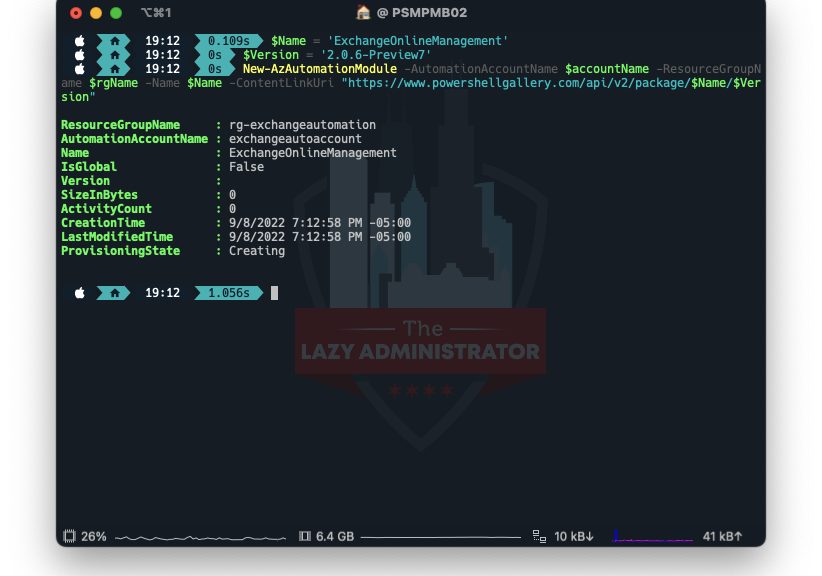Click the memory usage graph line
This screenshot has height=576, width=822.
tap(440, 537)
